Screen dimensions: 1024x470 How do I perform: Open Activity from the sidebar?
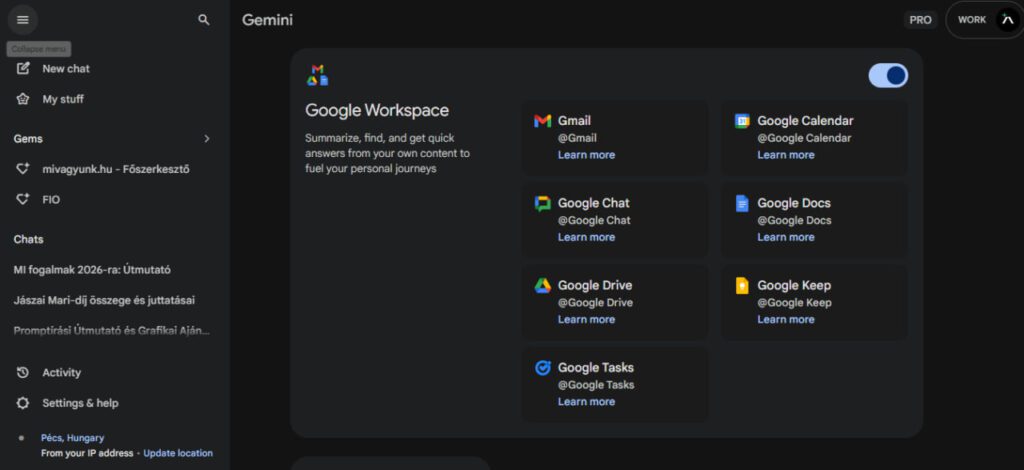pyautogui.click(x=61, y=373)
